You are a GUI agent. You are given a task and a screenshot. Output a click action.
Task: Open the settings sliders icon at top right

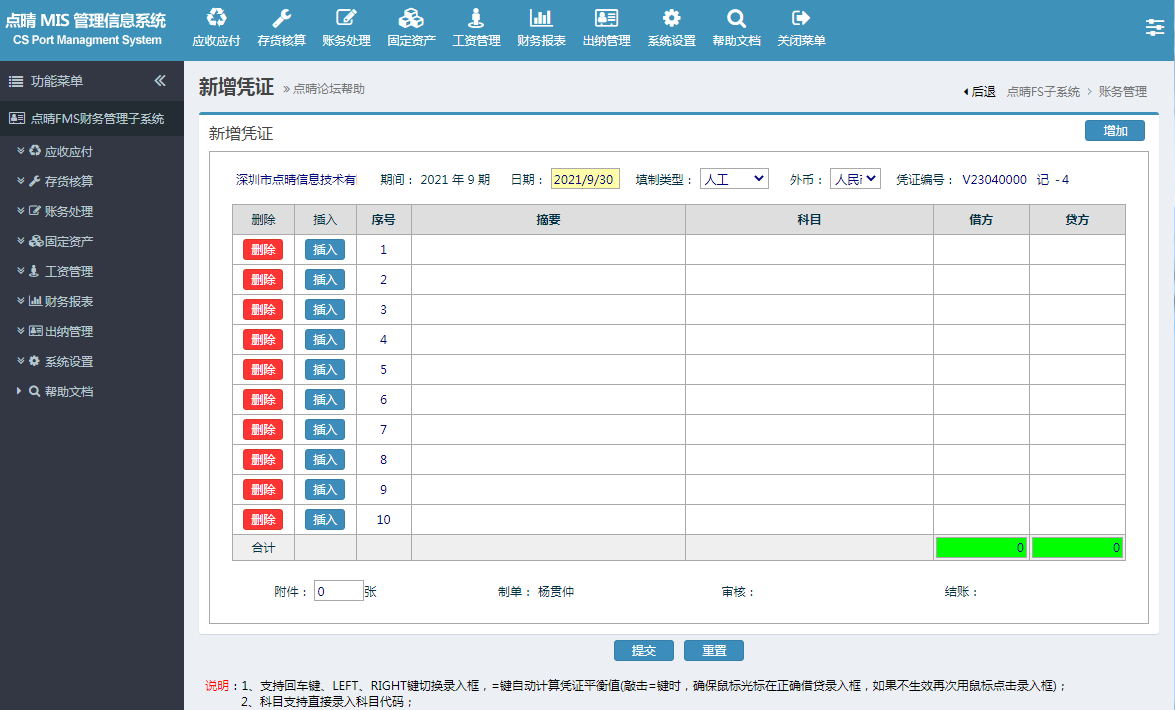(1155, 28)
